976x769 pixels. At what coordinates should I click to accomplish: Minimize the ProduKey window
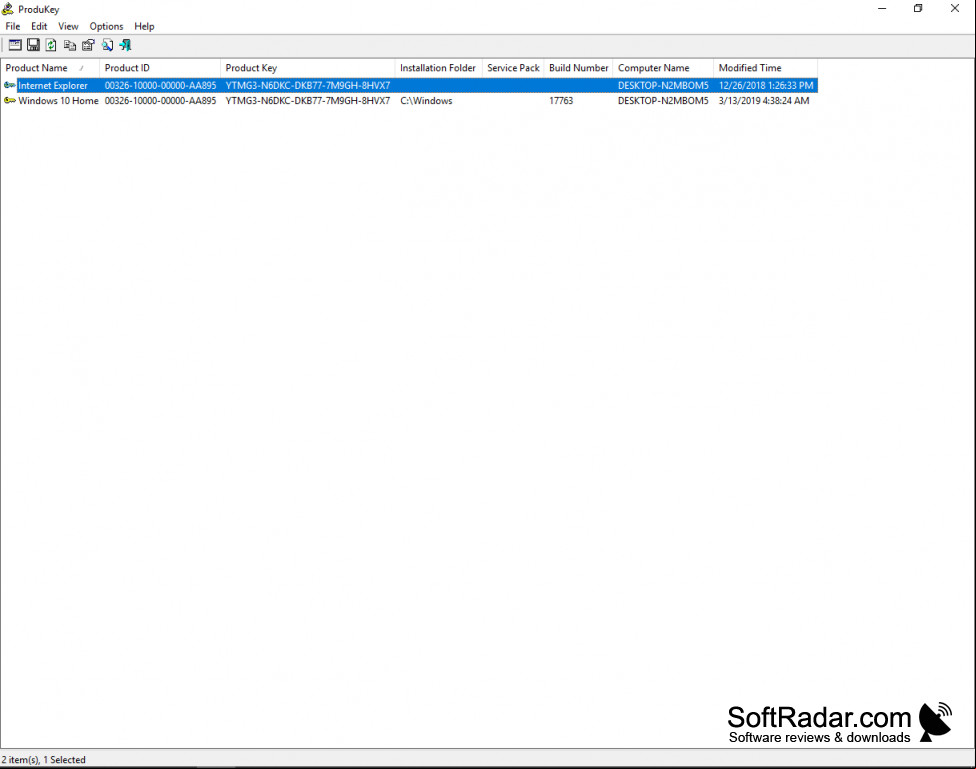(x=882, y=9)
